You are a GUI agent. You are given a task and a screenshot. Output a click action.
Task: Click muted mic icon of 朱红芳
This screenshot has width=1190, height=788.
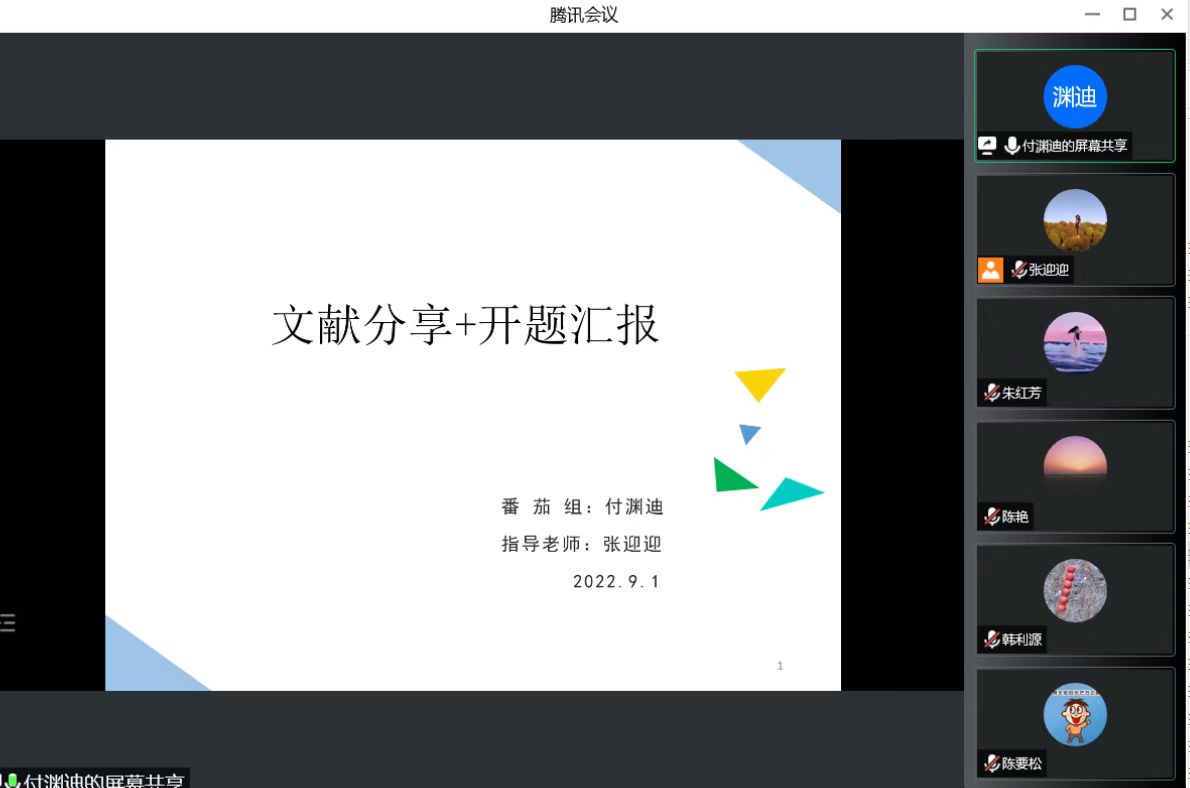tap(991, 392)
